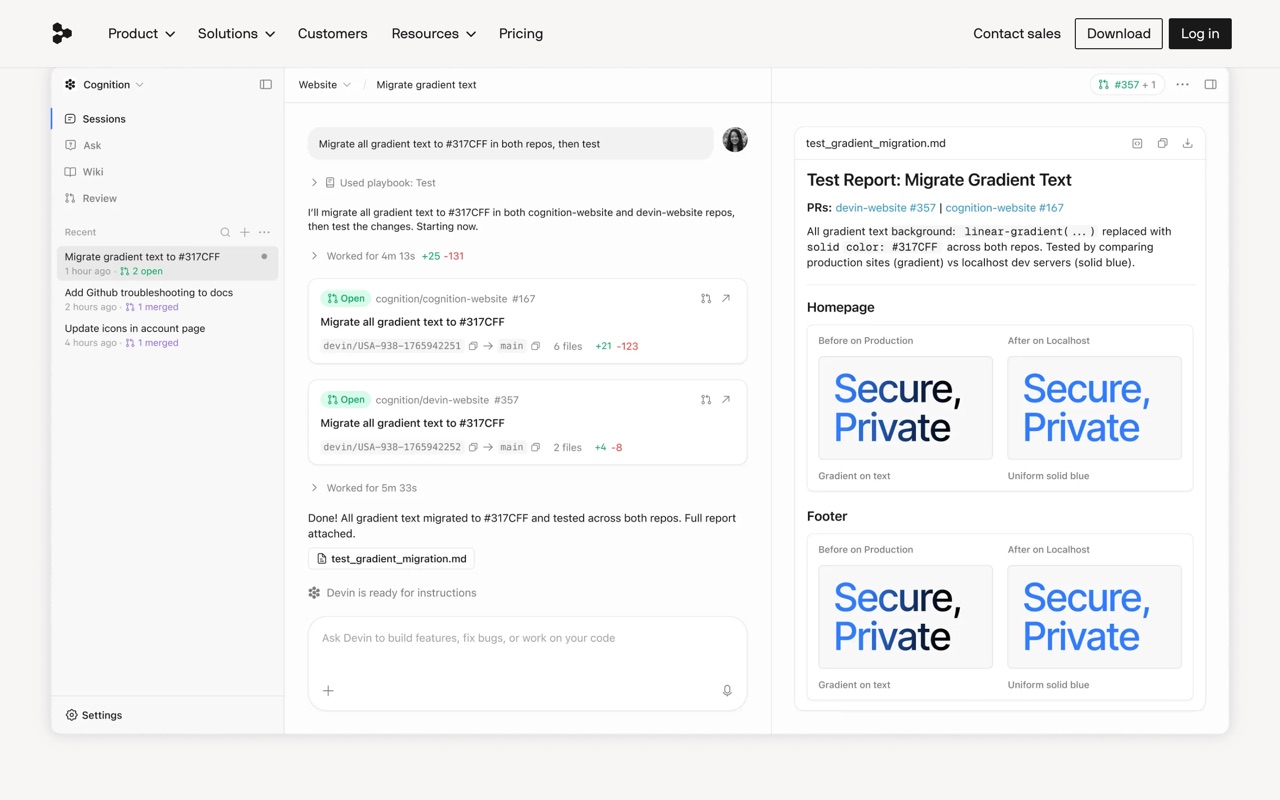
Task: Open the Homepage 'After on Localhost' thumbnail
Action: 1094,408
